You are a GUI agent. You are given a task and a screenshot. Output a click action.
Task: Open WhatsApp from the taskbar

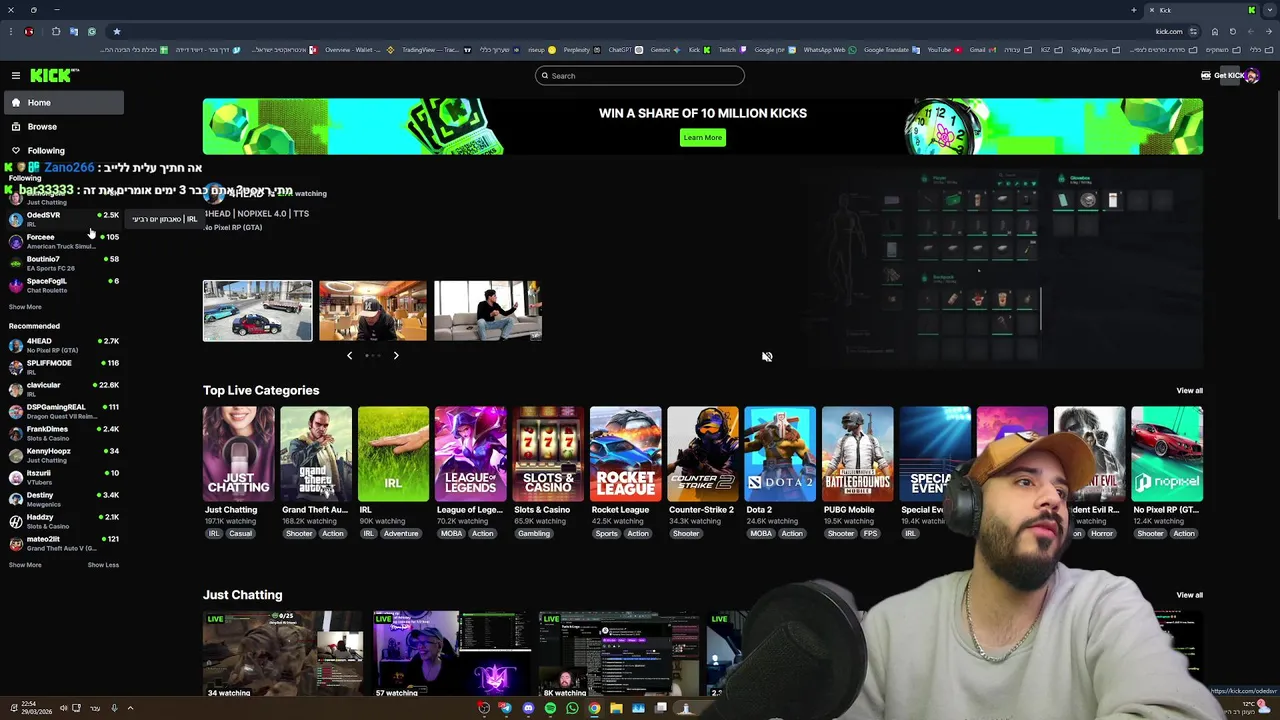(x=572, y=708)
